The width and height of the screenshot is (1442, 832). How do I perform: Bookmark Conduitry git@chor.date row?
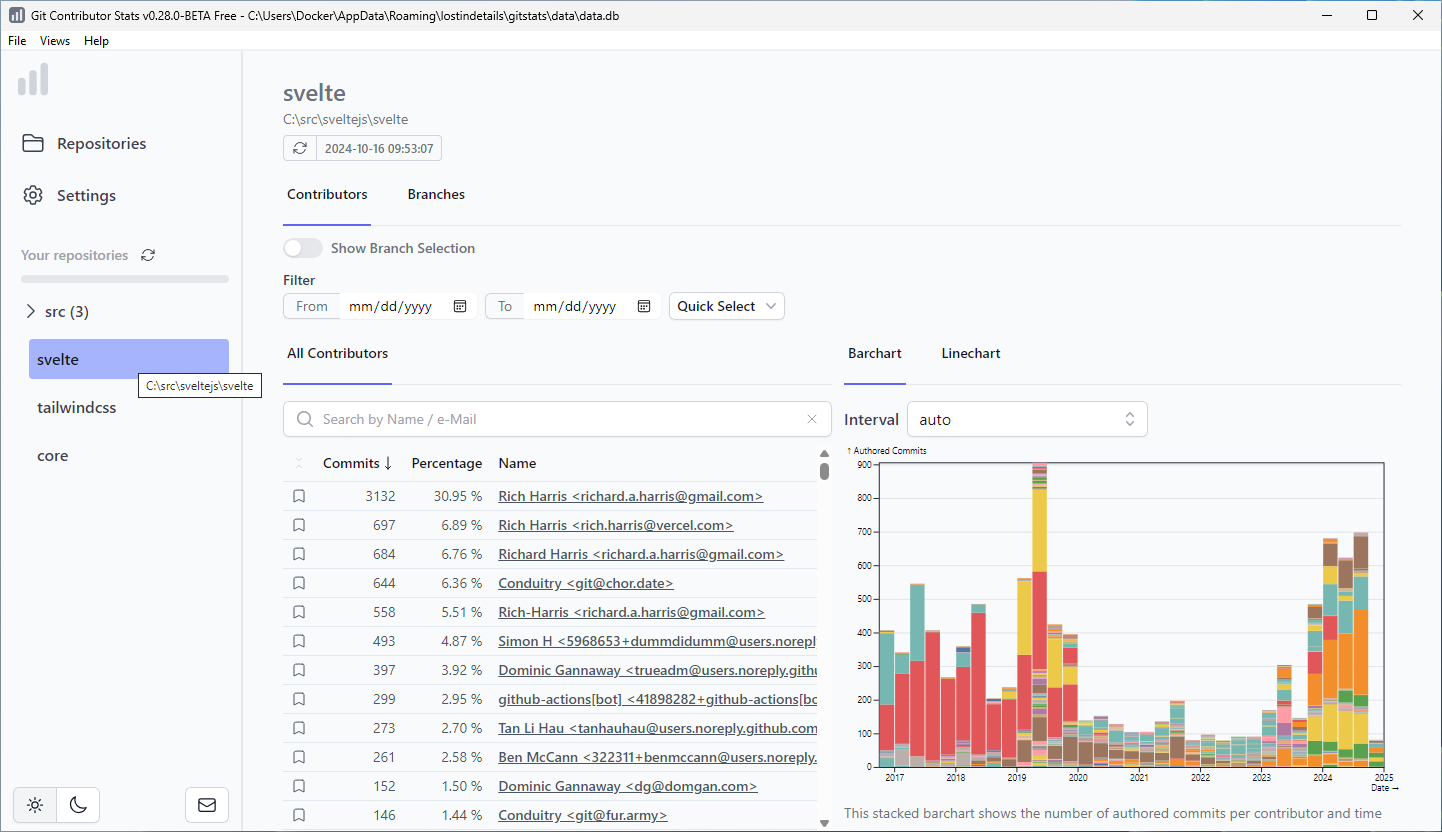[299, 583]
